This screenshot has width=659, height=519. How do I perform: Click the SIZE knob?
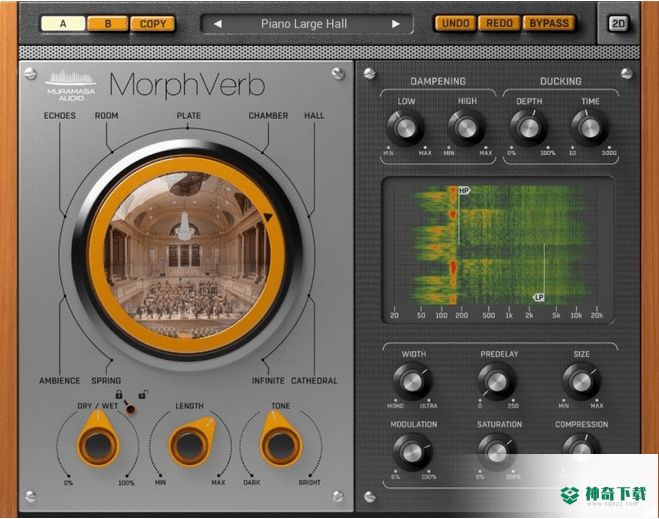coord(582,382)
